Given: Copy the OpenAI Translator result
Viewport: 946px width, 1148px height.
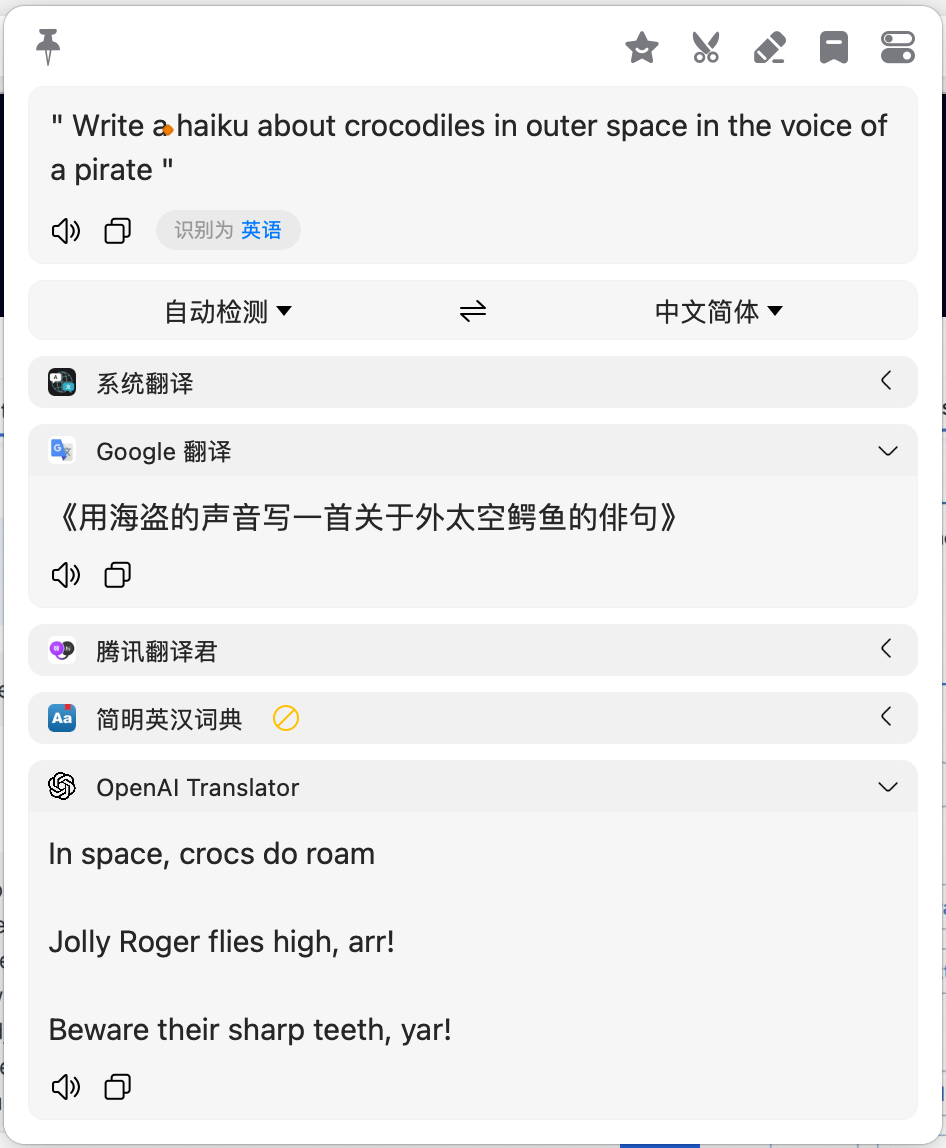Looking at the screenshot, I should point(117,1087).
